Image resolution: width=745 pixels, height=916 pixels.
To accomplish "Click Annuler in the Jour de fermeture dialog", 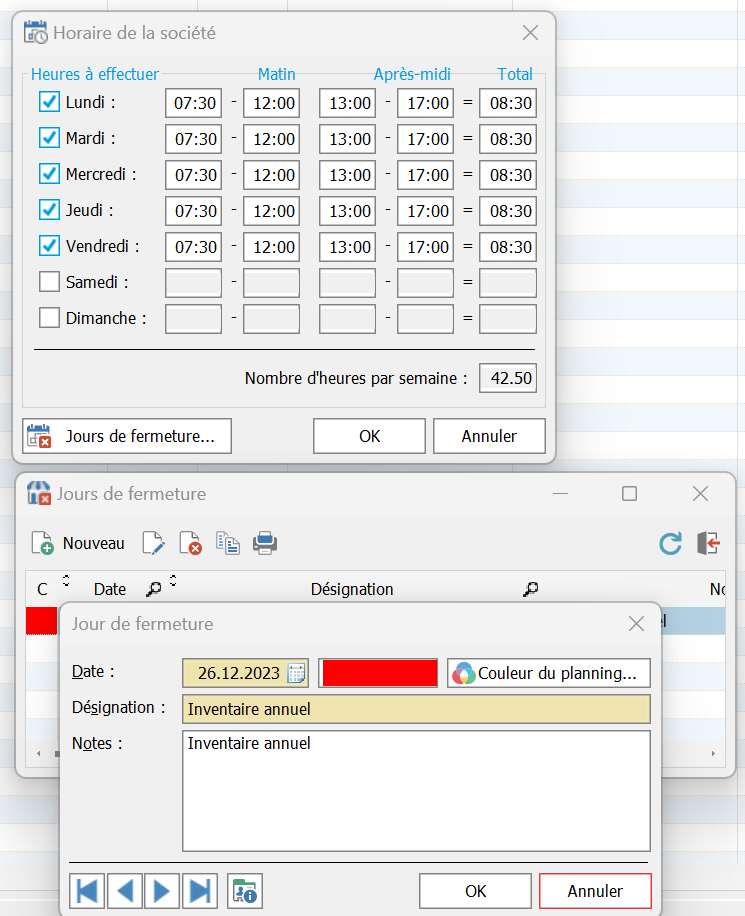I will [x=595, y=891].
